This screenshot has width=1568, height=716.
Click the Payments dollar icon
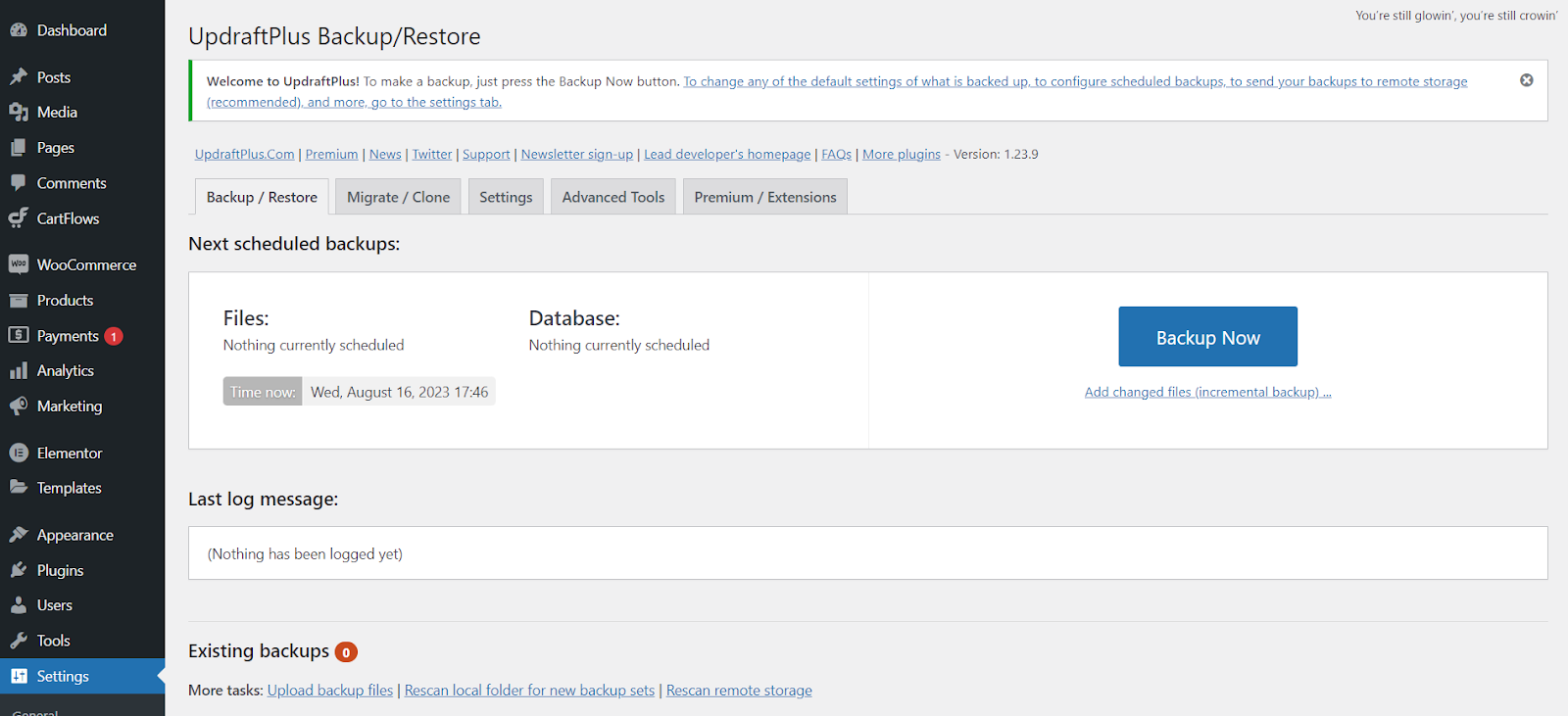pyautogui.click(x=19, y=335)
